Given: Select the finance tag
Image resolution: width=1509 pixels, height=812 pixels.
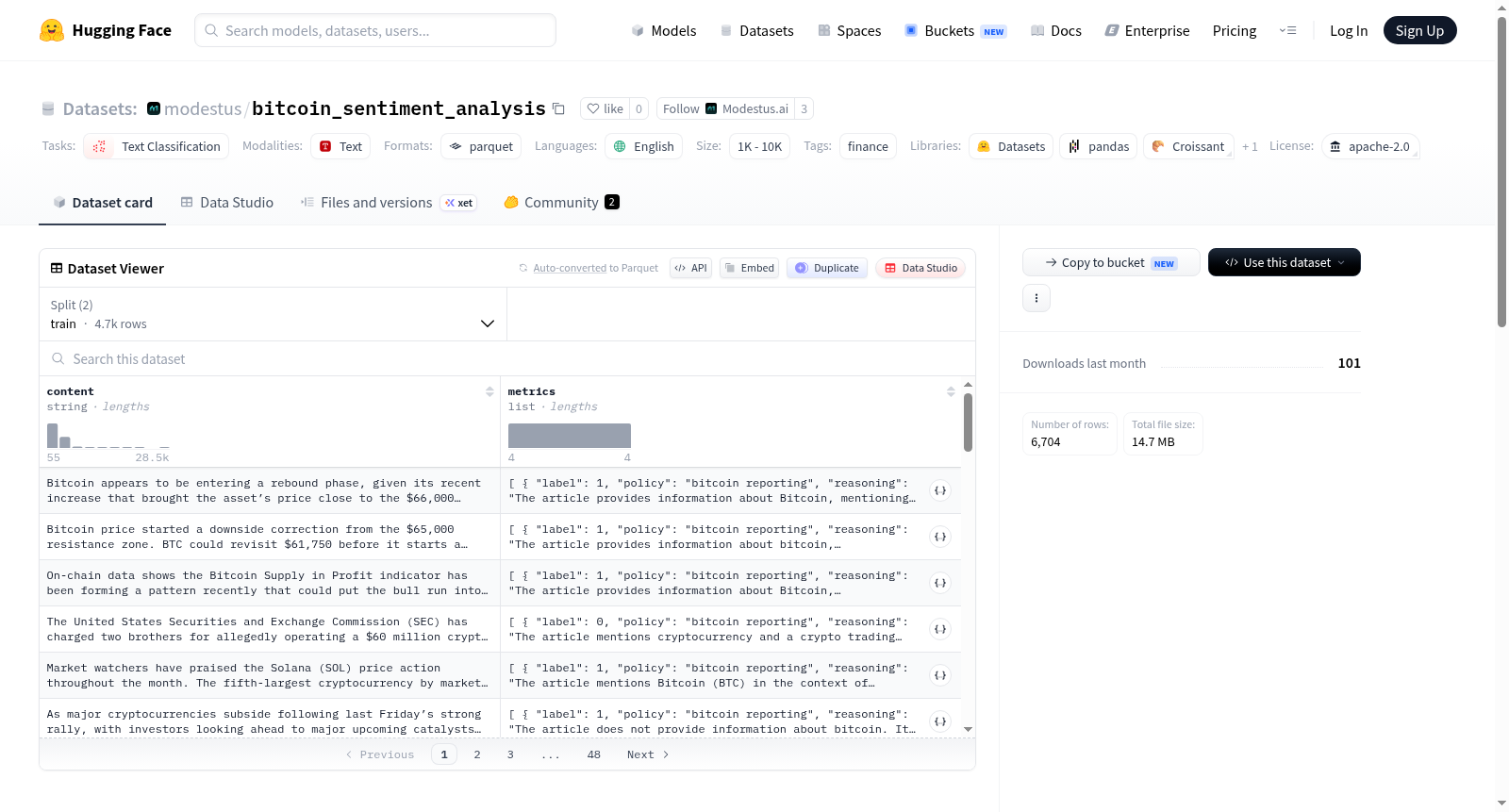Looking at the screenshot, I should point(868,146).
